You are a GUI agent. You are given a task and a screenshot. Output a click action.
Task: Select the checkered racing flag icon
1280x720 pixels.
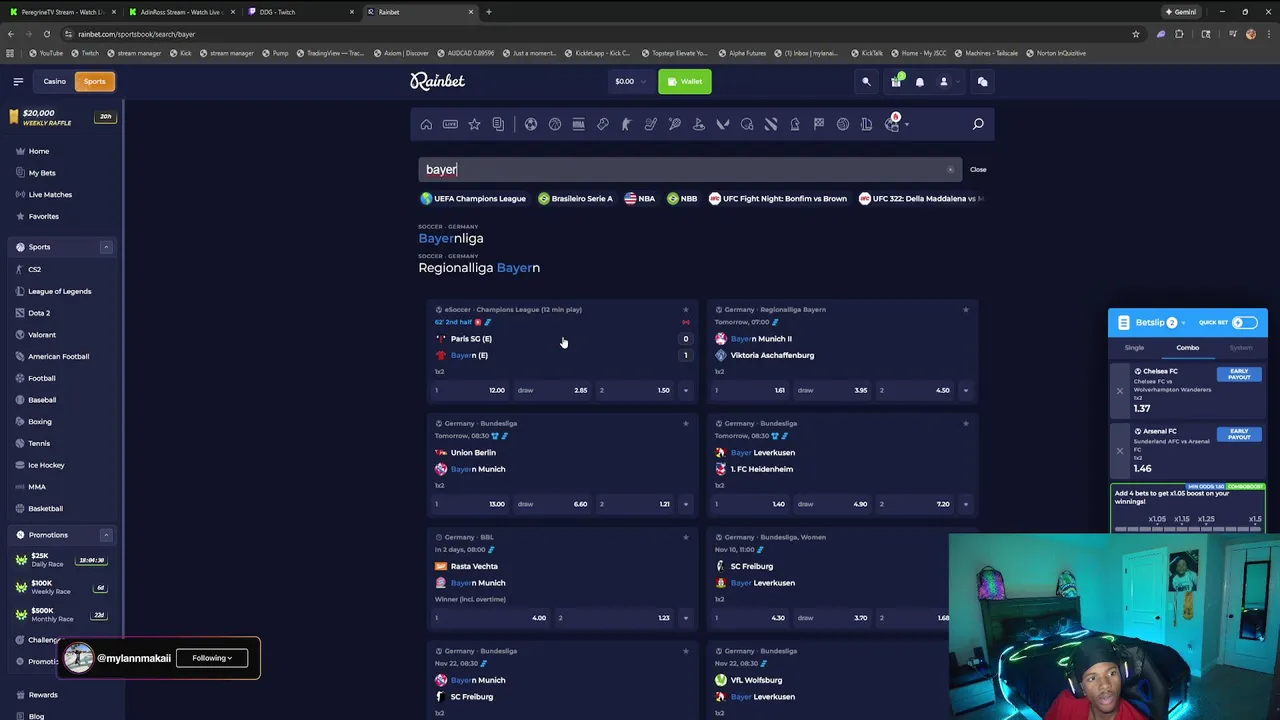click(x=819, y=124)
